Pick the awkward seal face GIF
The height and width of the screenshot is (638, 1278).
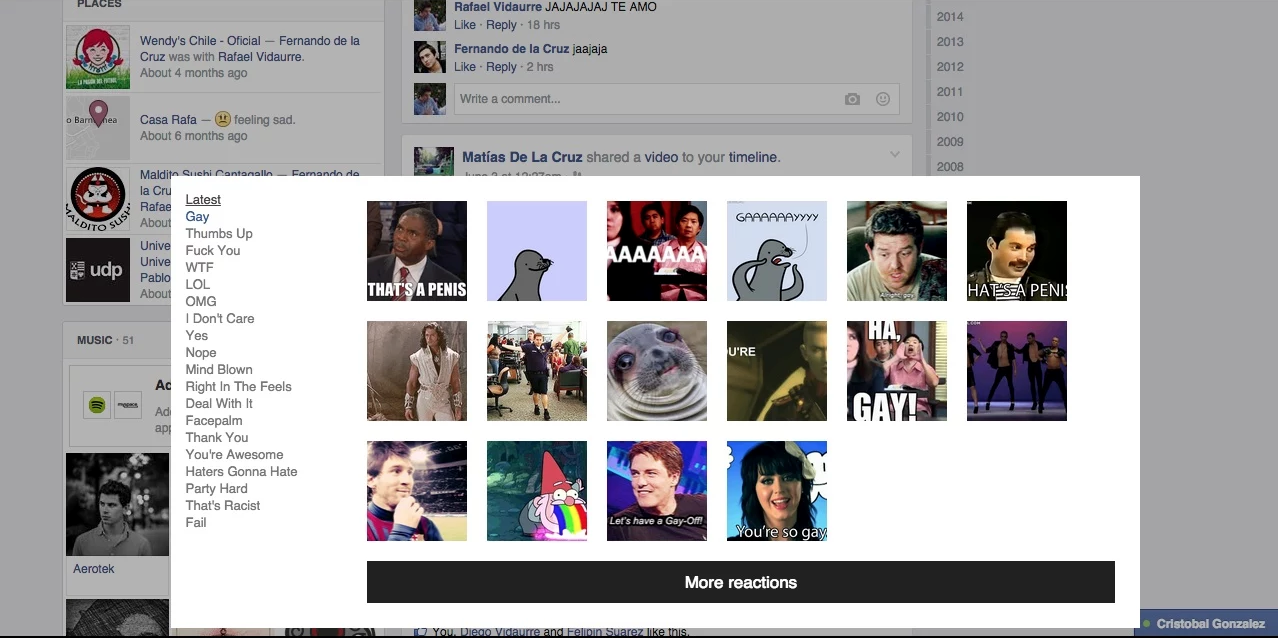pyautogui.click(x=657, y=371)
